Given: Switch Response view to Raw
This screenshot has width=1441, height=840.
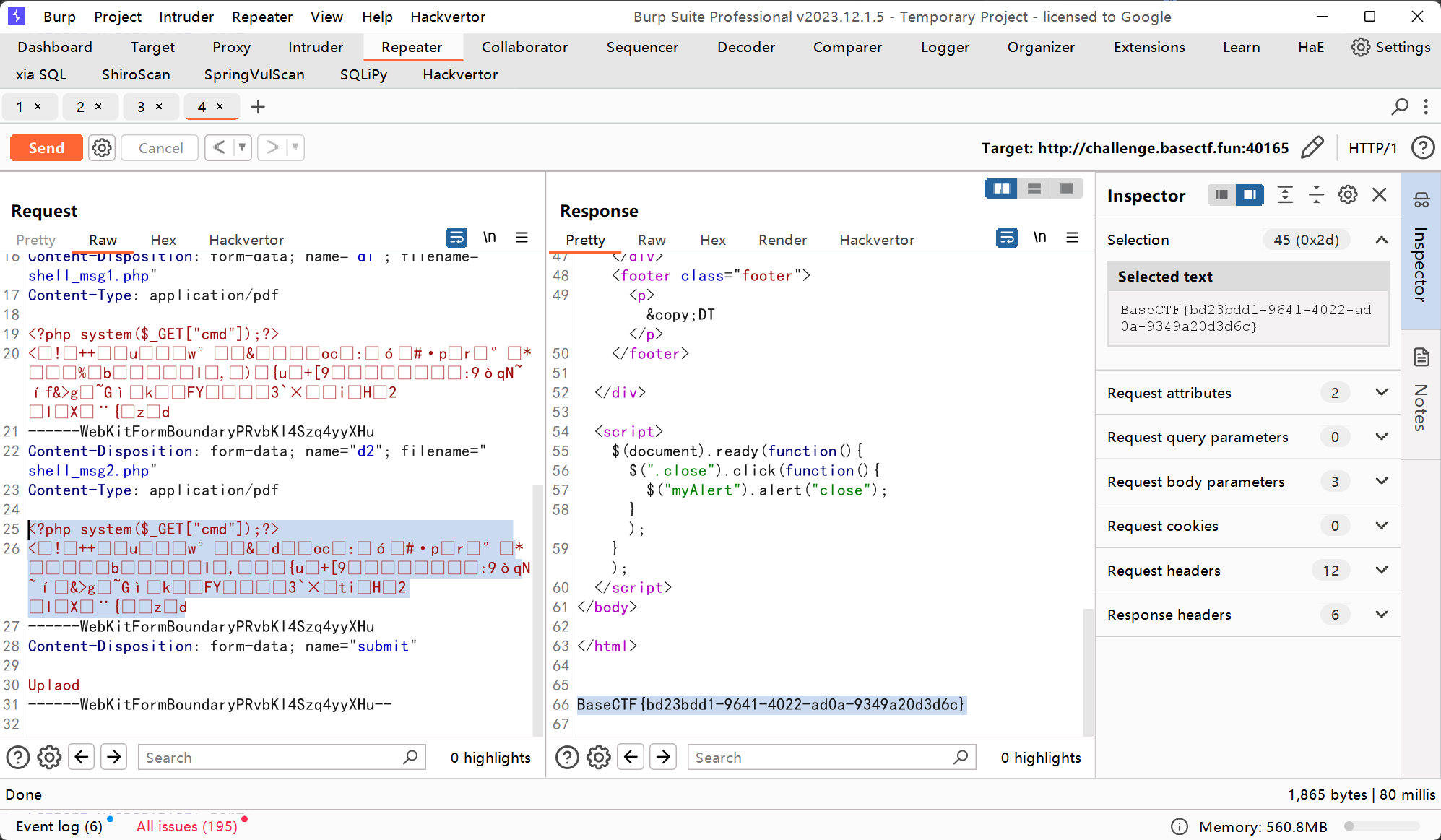Looking at the screenshot, I should point(652,240).
